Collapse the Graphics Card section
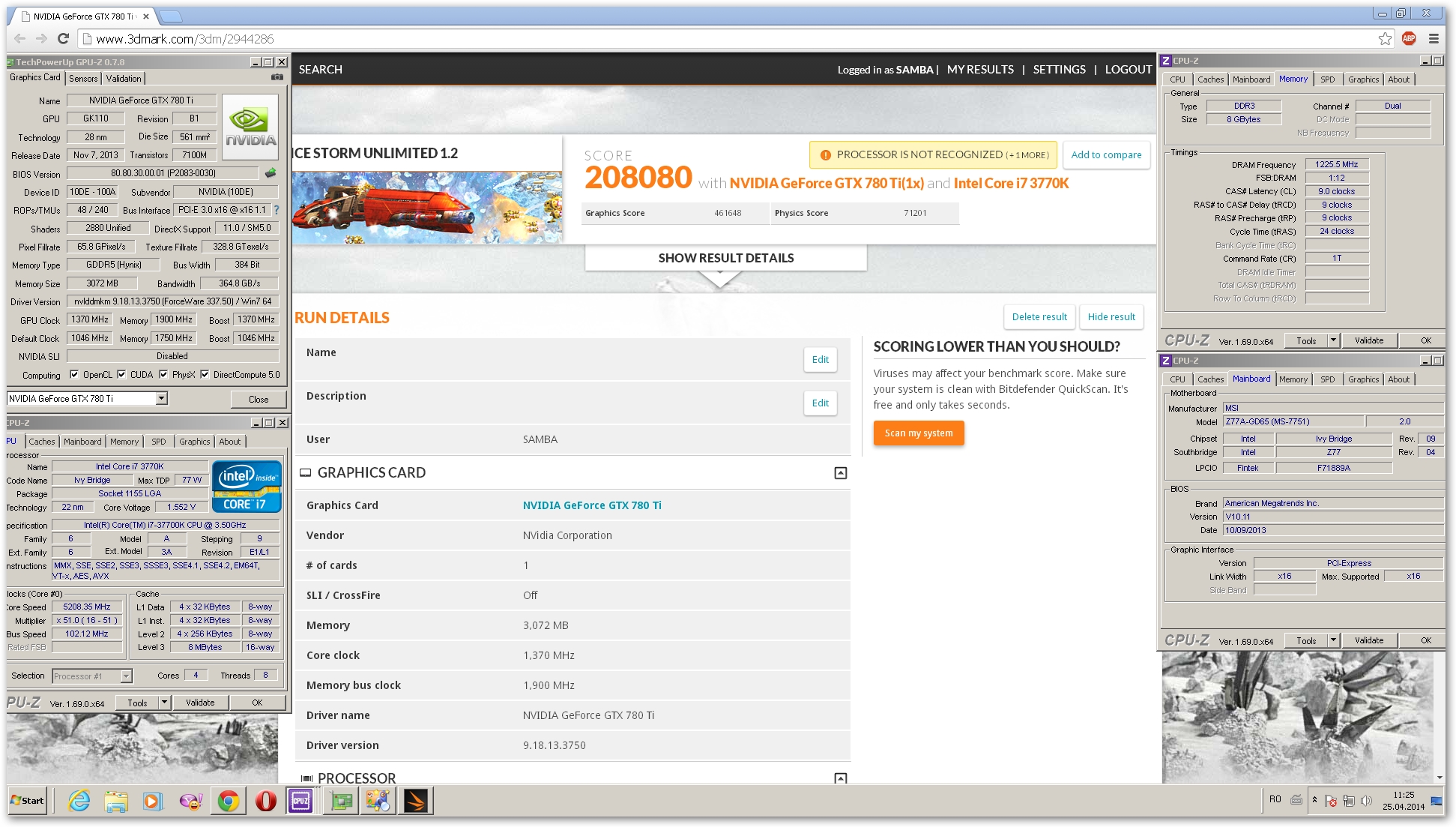1456x827 pixels. (x=841, y=473)
